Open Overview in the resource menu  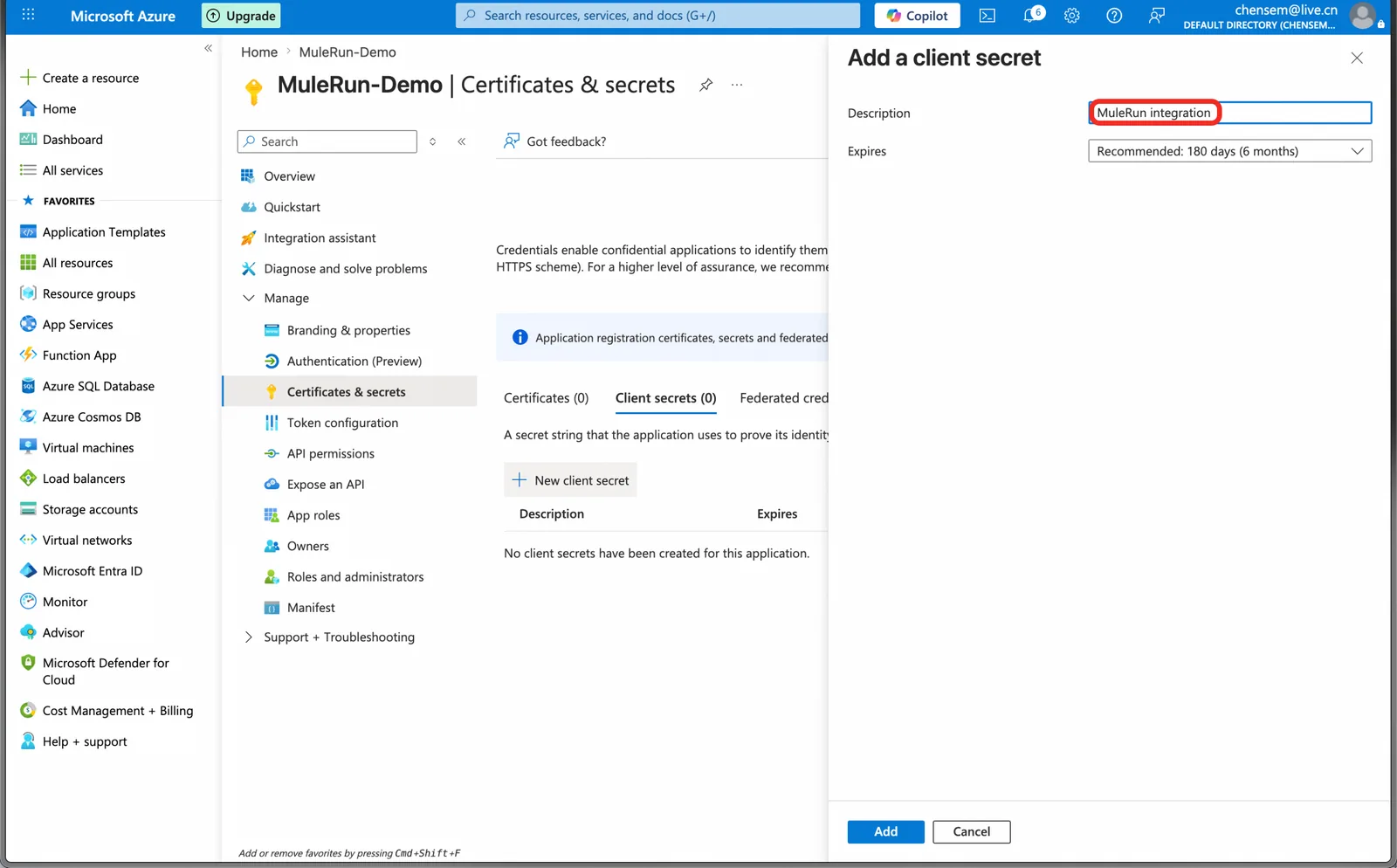(x=290, y=176)
